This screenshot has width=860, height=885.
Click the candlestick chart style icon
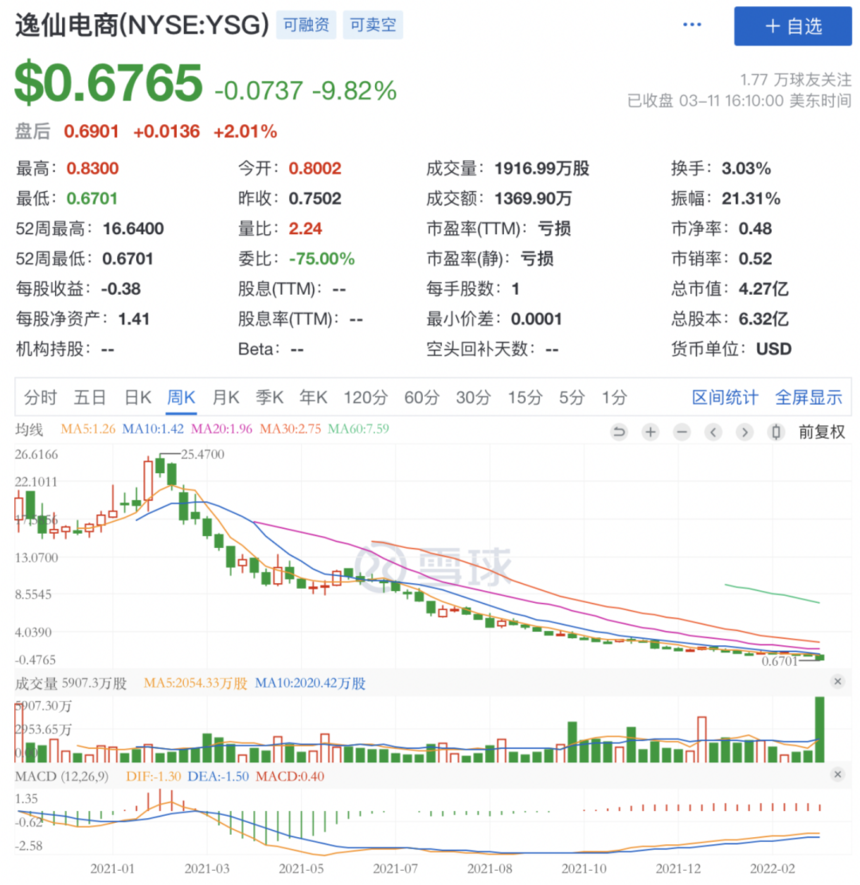[776, 432]
